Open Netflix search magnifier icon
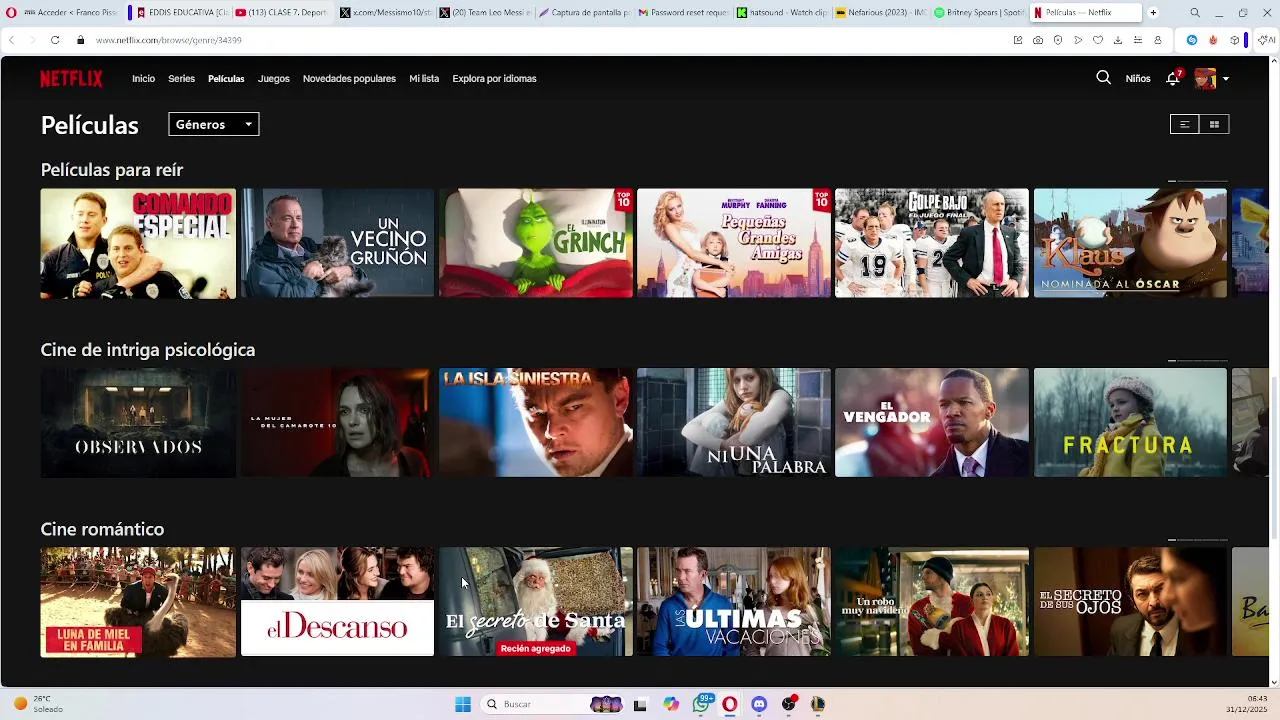The height and width of the screenshot is (720, 1280). pyautogui.click(x=1103, y=78)
